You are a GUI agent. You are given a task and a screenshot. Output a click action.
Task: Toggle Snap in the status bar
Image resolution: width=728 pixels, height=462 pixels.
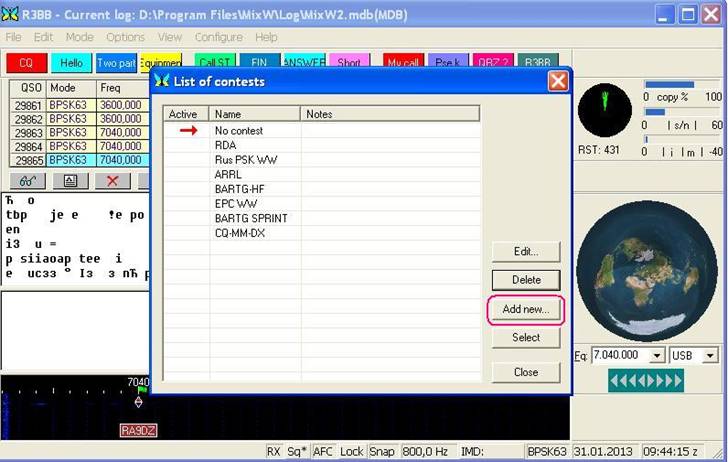(382, 452)
